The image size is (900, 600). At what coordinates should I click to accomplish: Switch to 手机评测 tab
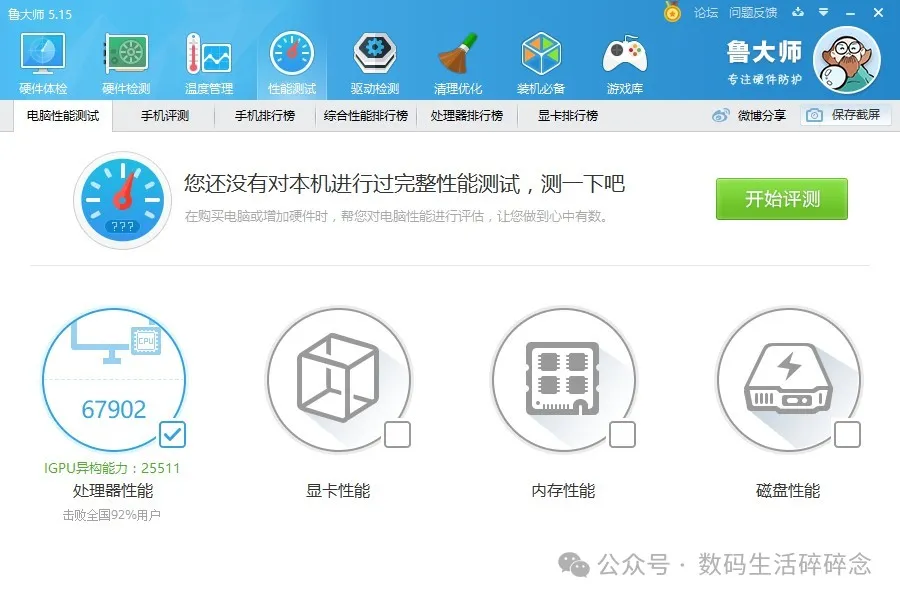[x=165, y=116]
